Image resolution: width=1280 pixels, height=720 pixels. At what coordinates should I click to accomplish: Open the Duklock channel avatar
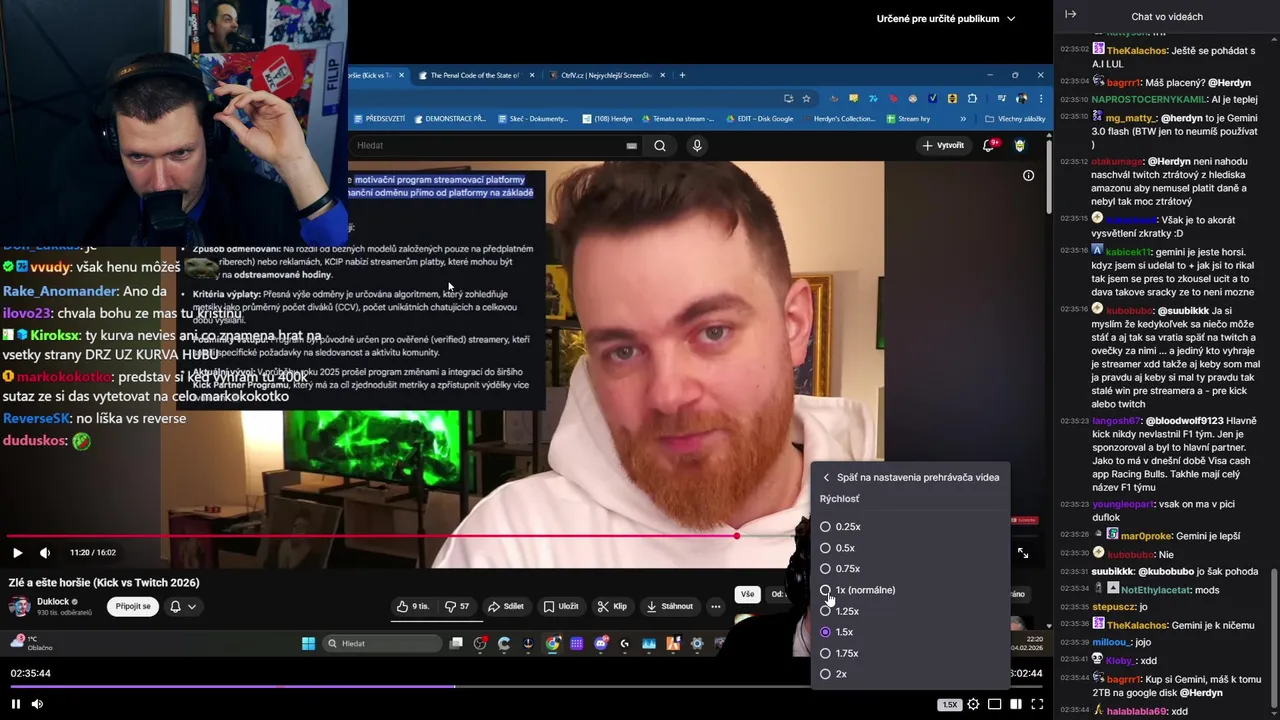point(19,606)
